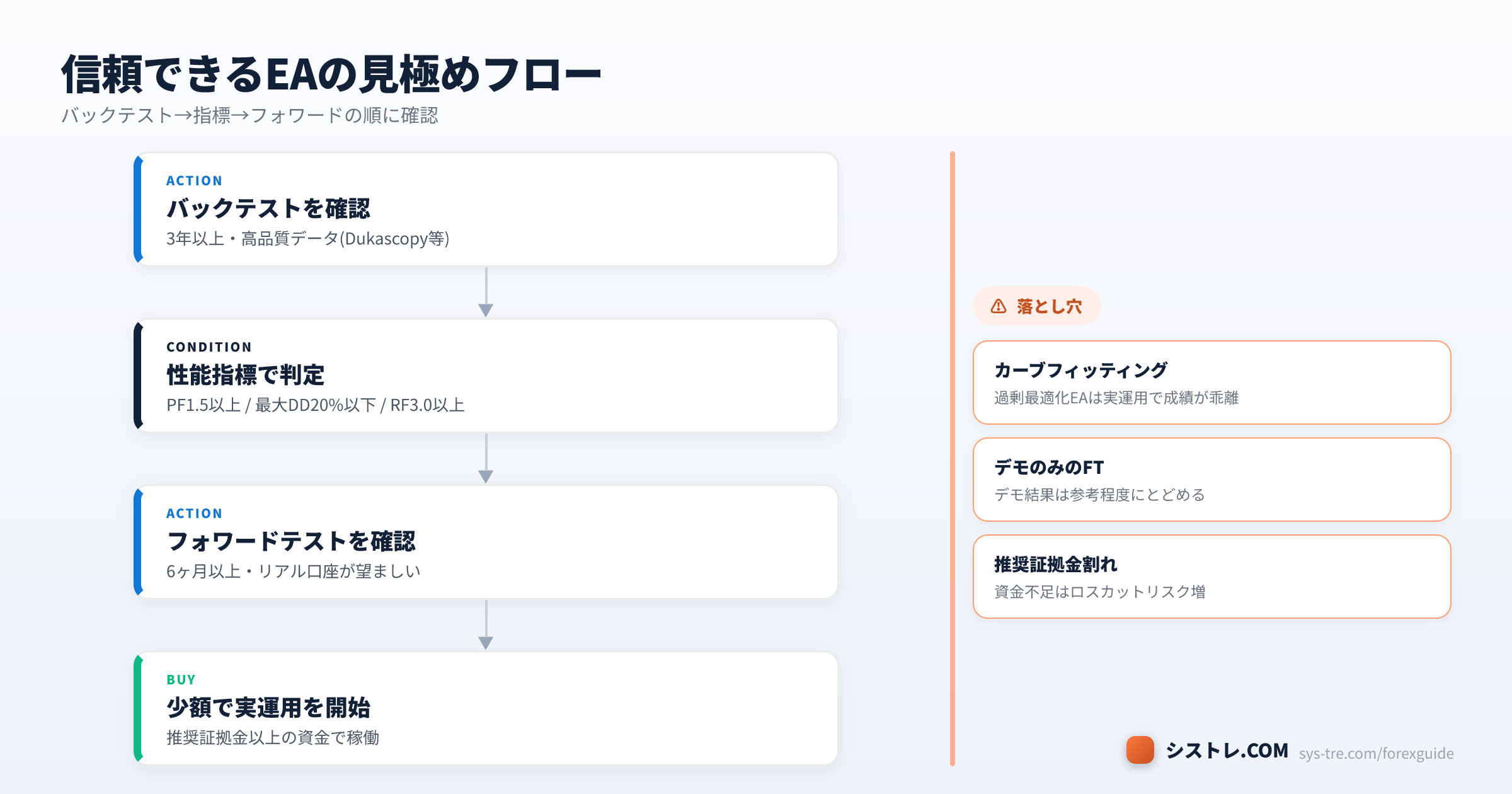Select the heading バックテストを確認

pyautogui.click(x=268, y=209)
